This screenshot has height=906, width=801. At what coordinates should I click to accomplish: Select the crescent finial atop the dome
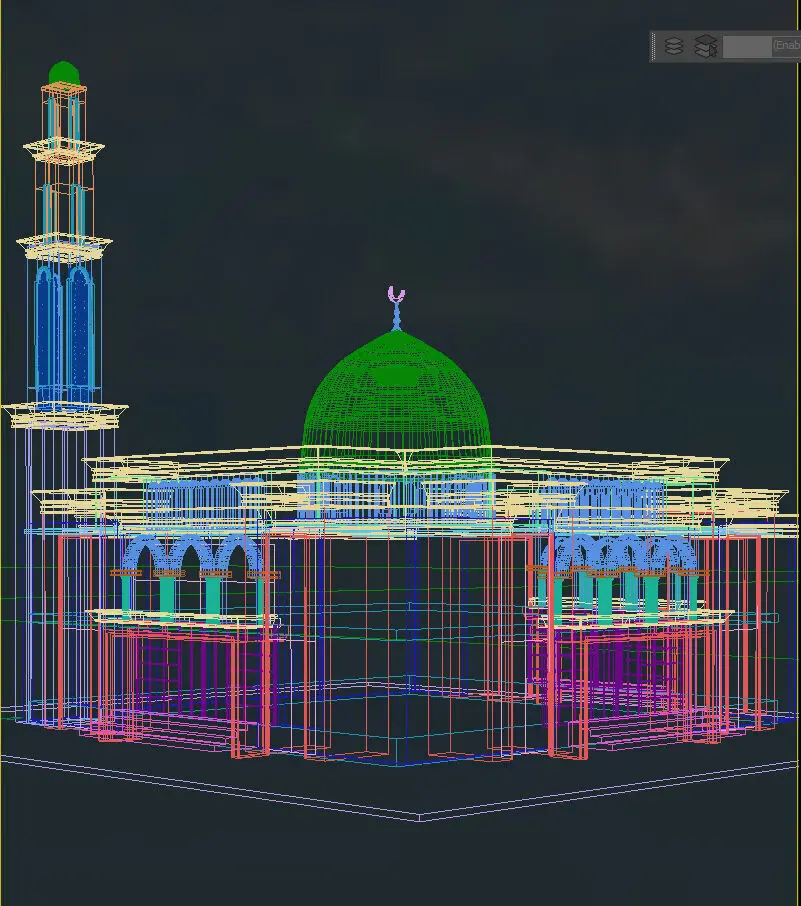pyautogui.click(x=396, y=295)
